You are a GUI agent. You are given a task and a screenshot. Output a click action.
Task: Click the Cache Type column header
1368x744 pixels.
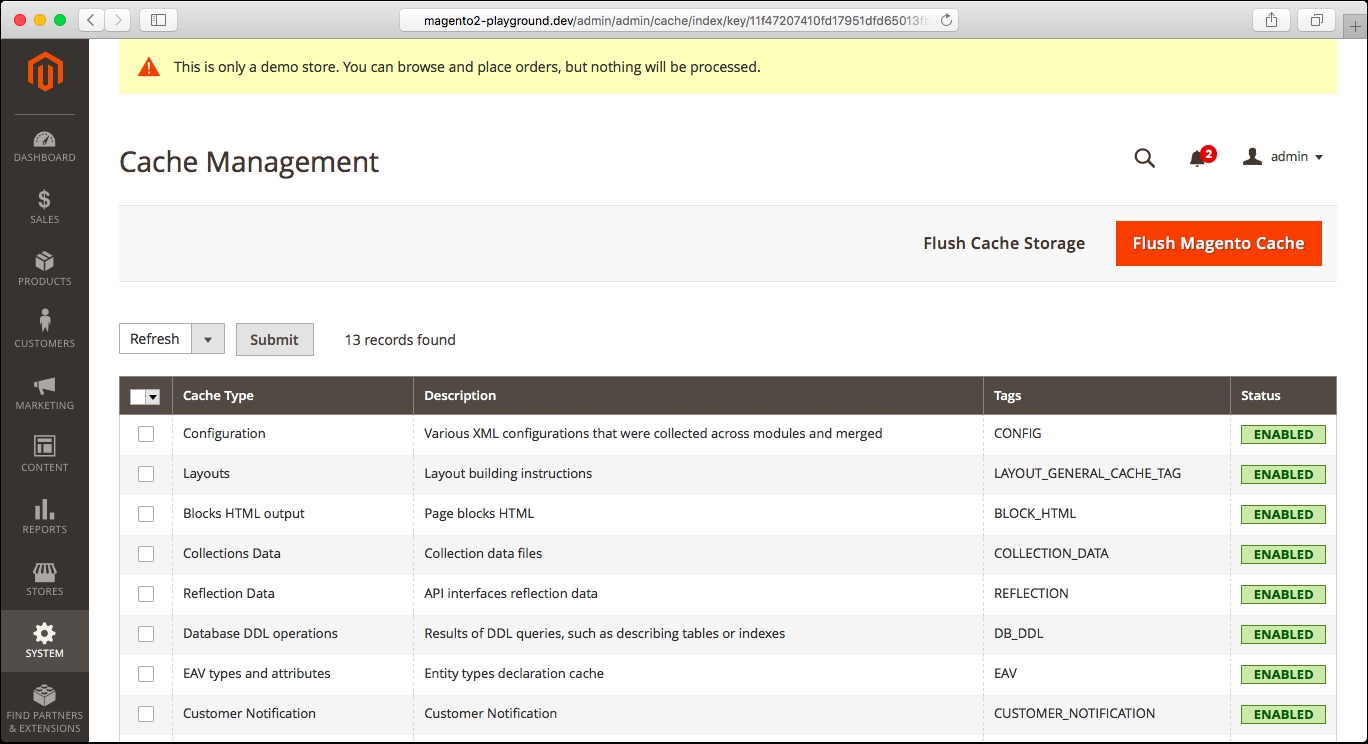(x=293, y=396)
